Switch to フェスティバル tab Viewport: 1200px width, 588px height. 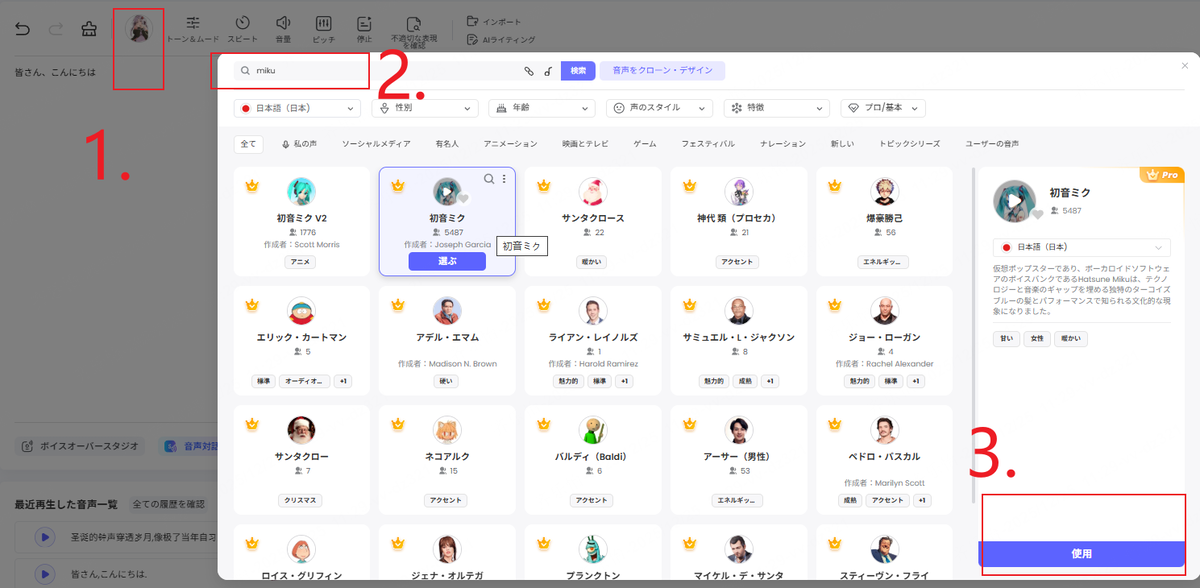tap(707, 144)
